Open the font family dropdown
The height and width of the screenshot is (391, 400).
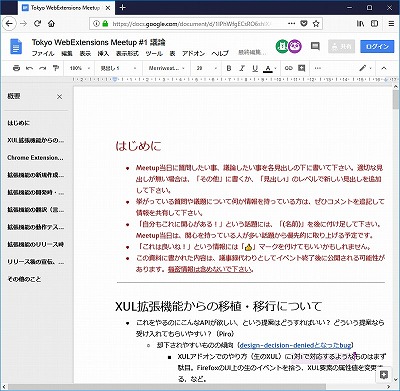[x=167, y=68]
